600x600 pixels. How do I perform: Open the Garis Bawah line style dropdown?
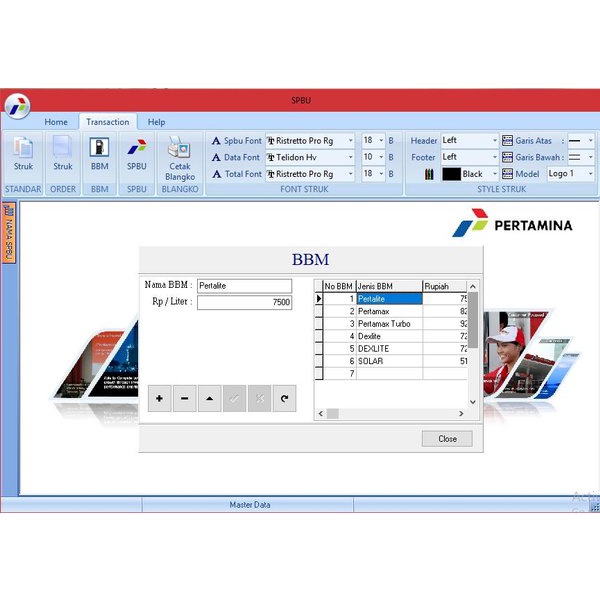click(x=590, y=157)
